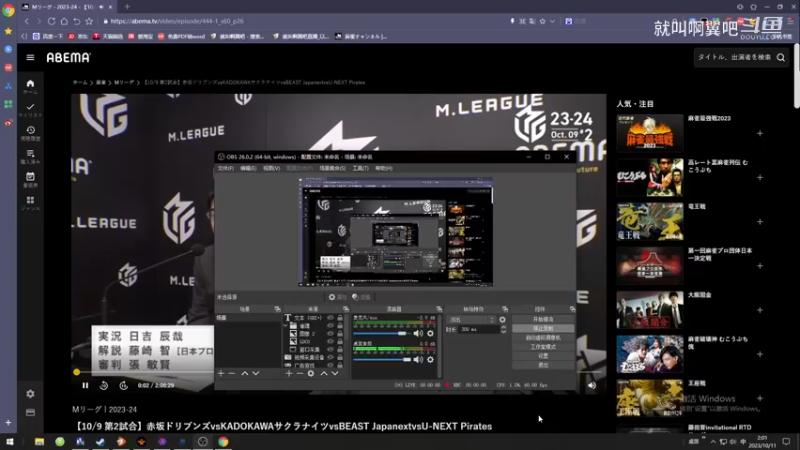Viewport: 800px width, 450px height.
Task: Toggle visibility of 视频采集设备 source
Action: (331, 358)
